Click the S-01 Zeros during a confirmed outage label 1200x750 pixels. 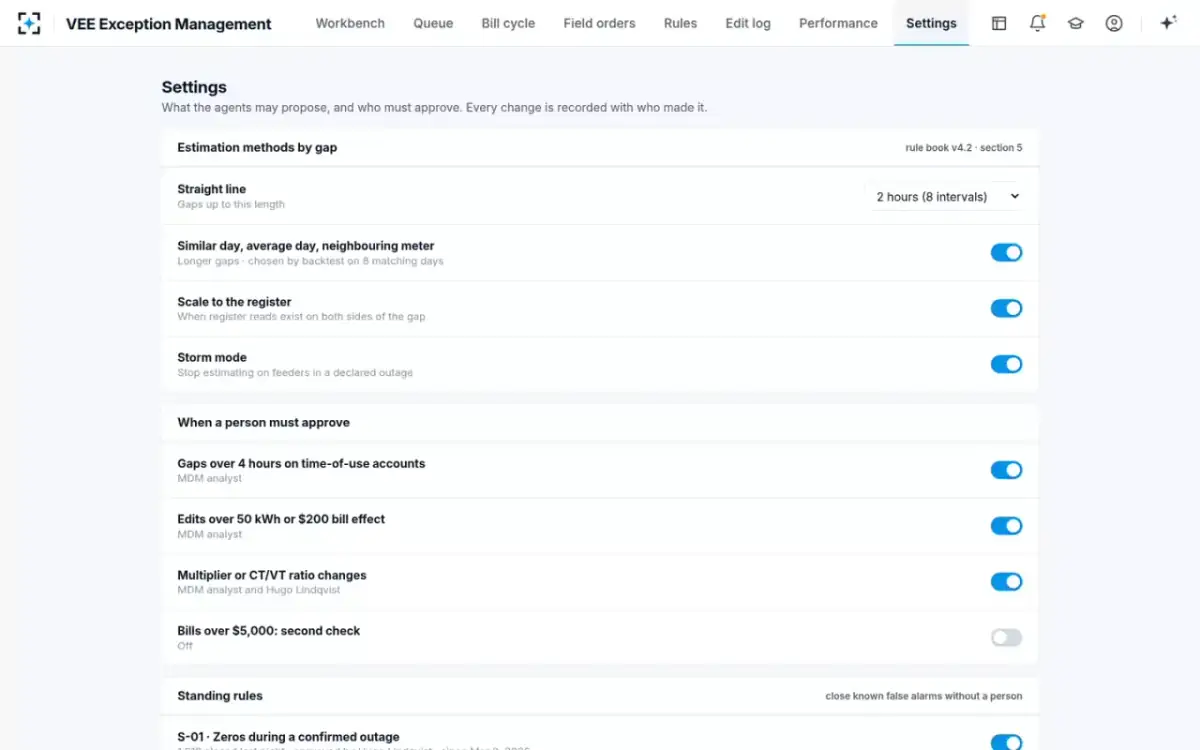288,737
